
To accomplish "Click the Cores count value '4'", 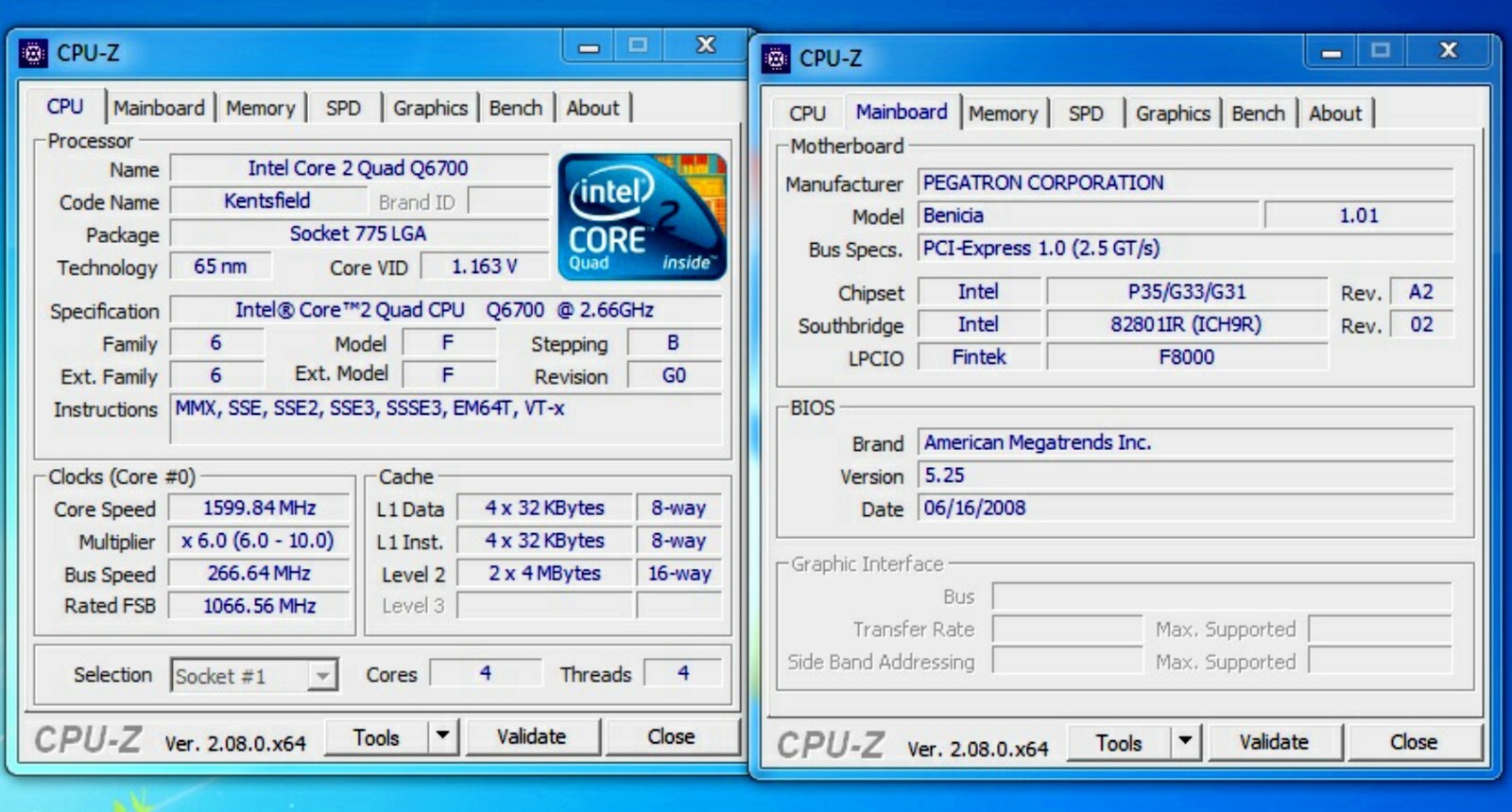I will click(485, 673).
